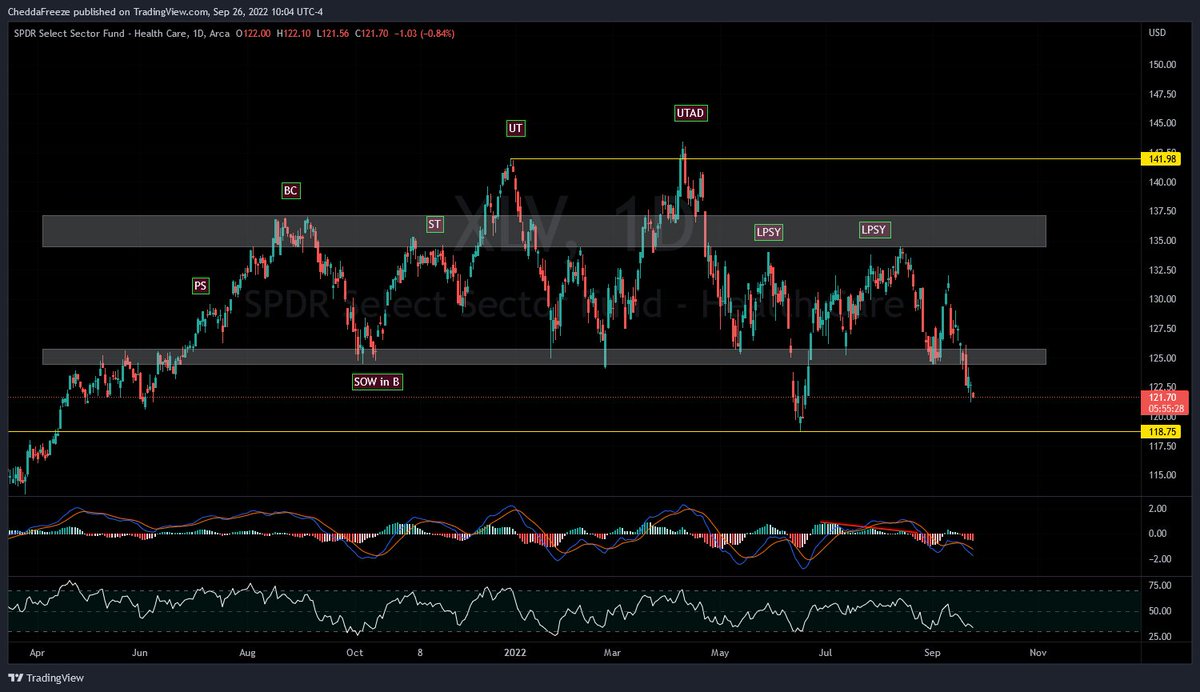Click the Aug label on the time axis

tap(249, 652)
